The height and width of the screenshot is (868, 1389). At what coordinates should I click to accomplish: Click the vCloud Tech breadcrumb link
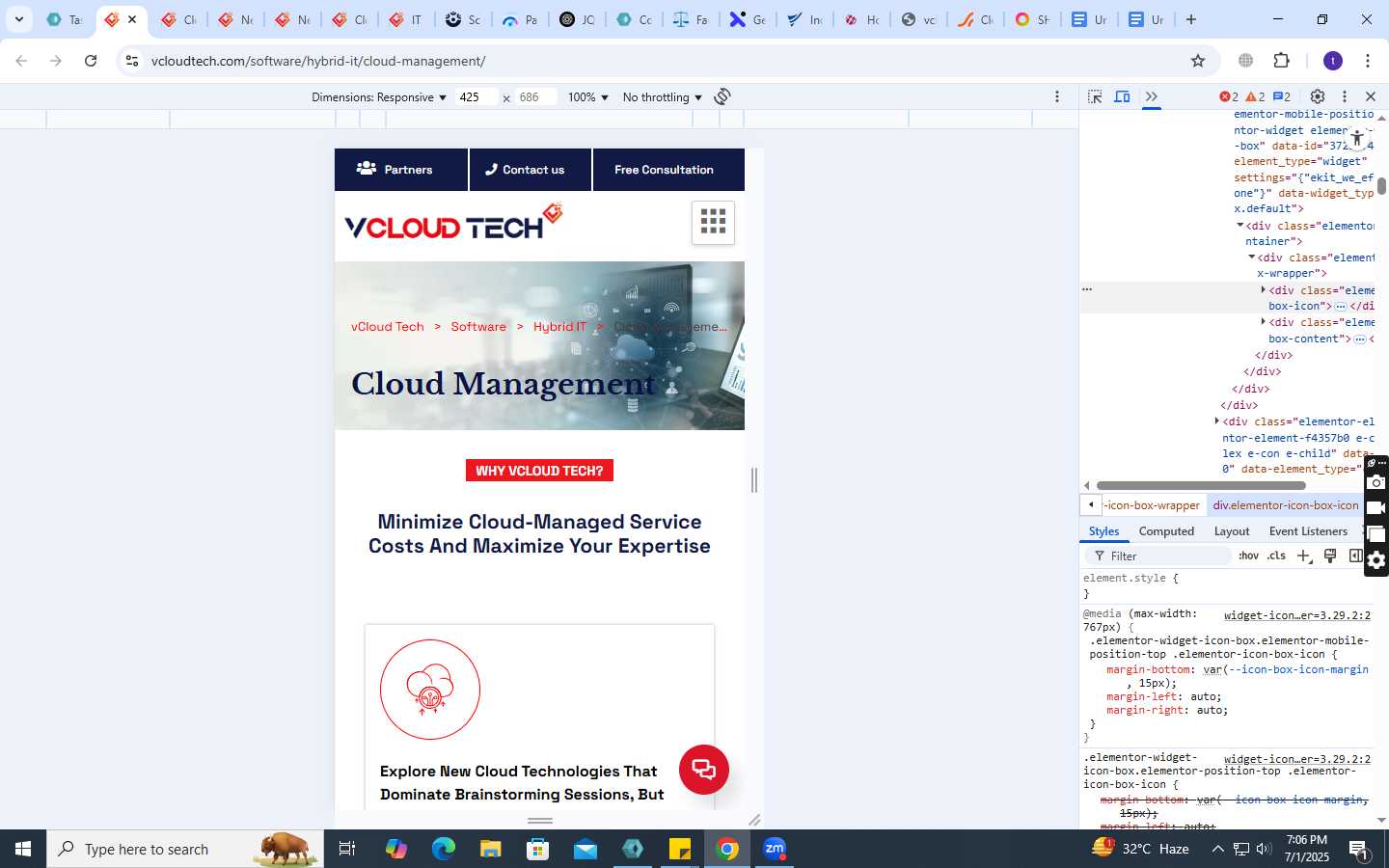click(x=388, y=327)
